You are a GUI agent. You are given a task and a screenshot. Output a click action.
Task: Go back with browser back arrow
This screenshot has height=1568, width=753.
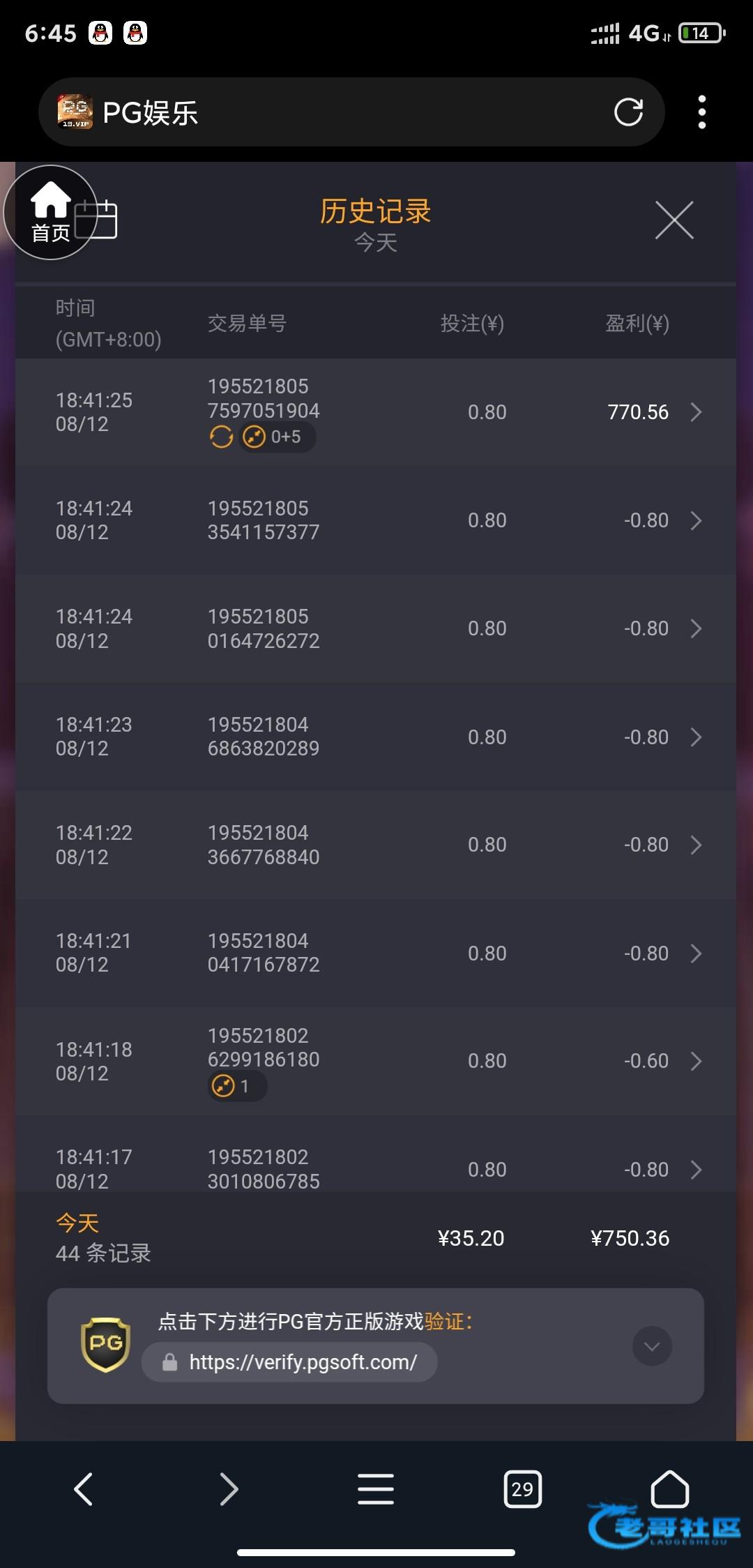click(x=84, y=1489)
